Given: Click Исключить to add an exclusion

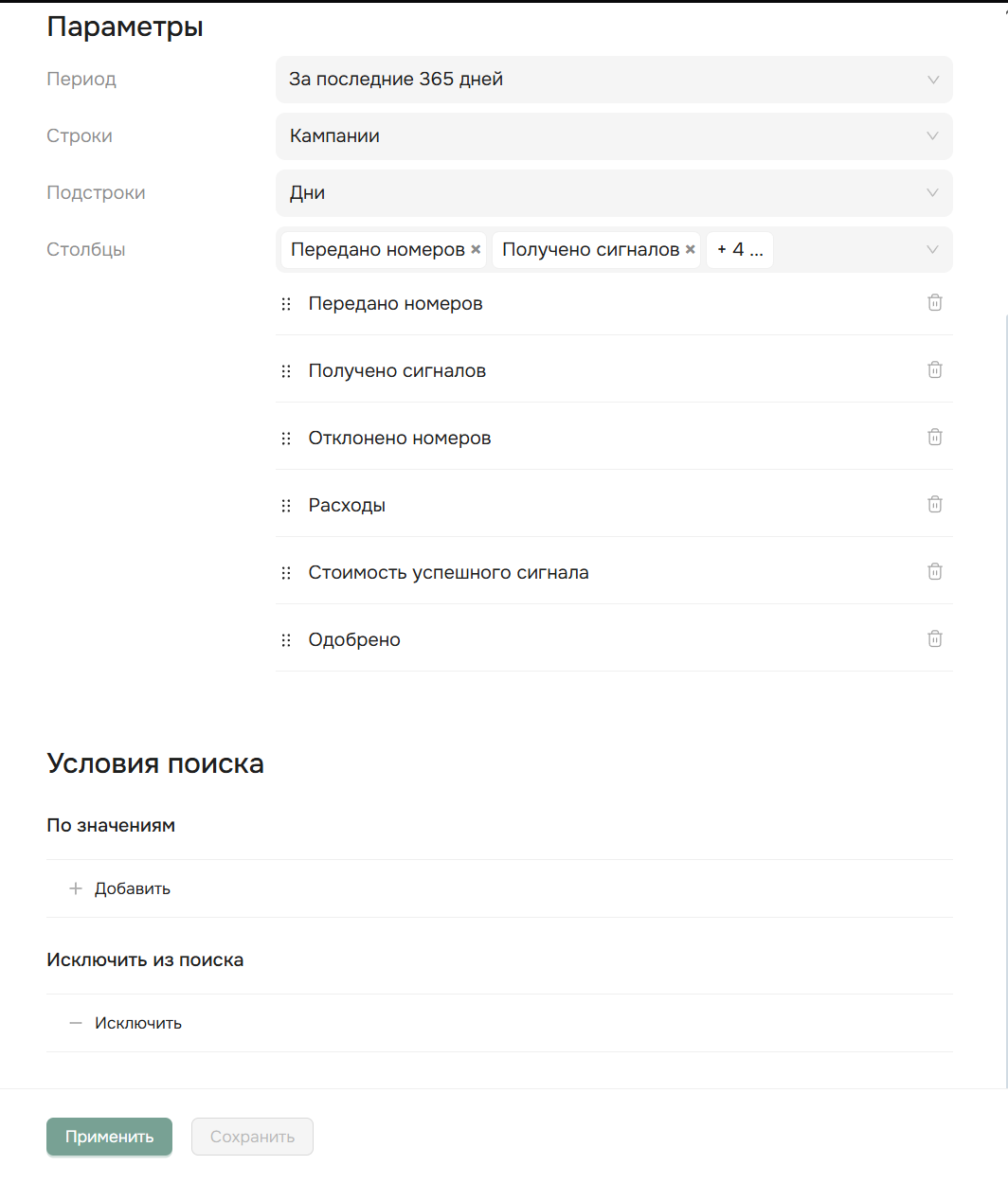Looking at the screenshot, I should tap(126, 1023).
